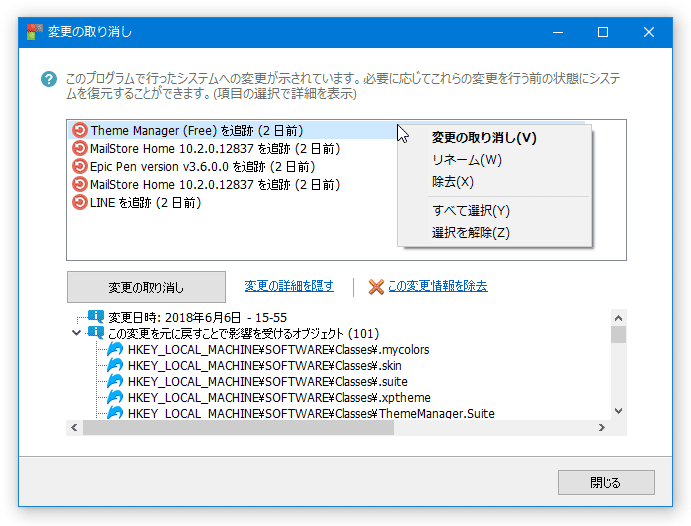Select the HKEY_LOCAL_MACHINE Classes¥.mycolors row
The image size is (691, 526).
[x=278, y=350]
